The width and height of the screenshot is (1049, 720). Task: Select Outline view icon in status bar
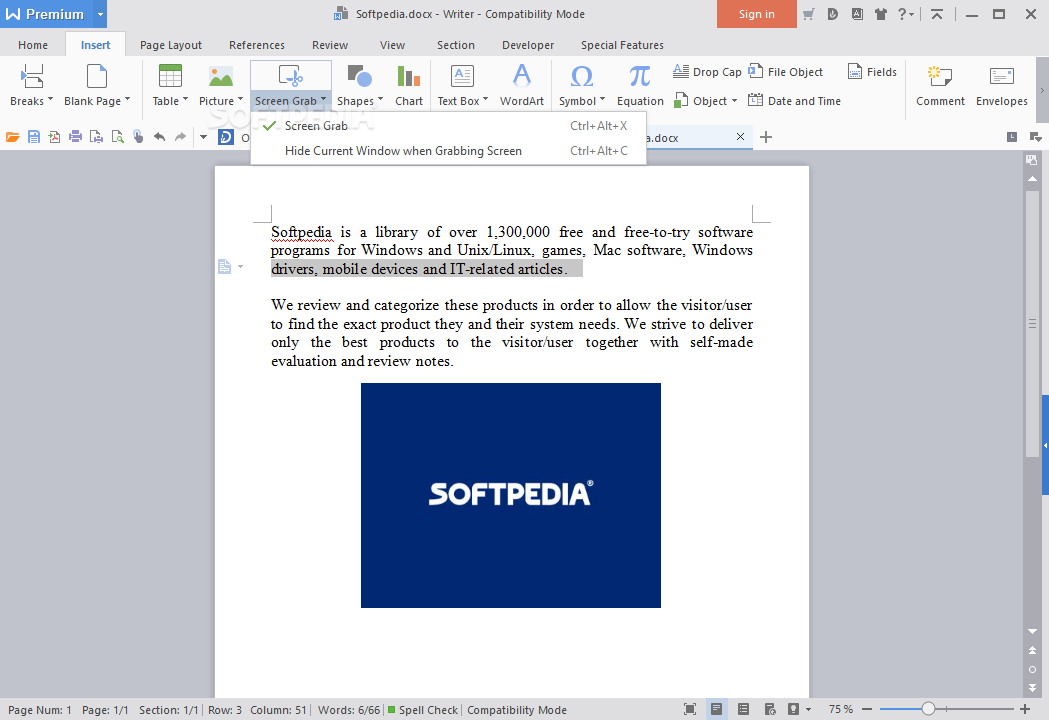pos(743,709)
